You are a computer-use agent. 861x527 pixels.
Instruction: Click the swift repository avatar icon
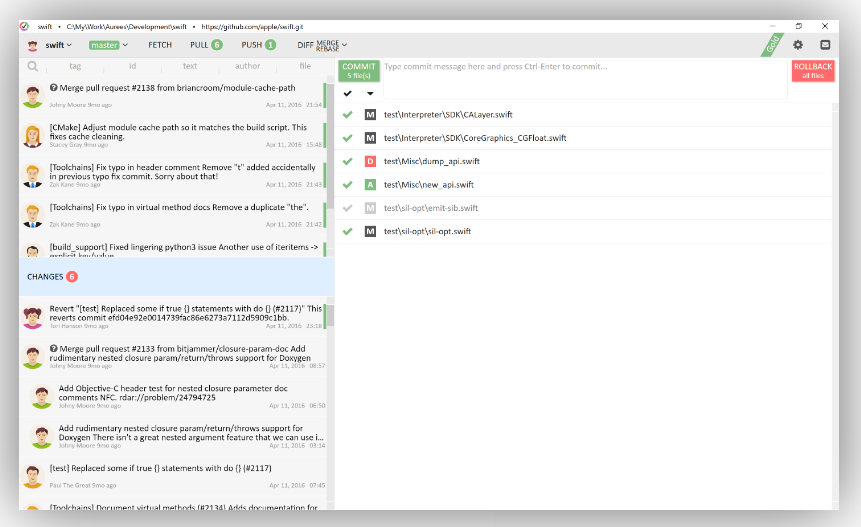(32, 45)
